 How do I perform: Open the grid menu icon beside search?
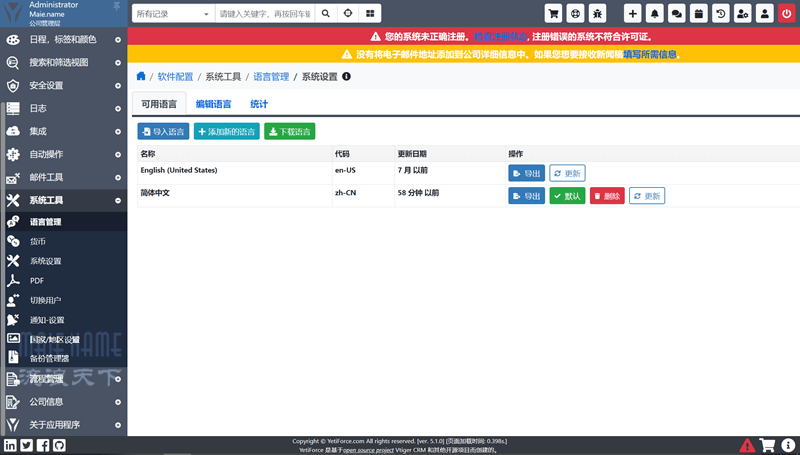[x=370, y=14]
